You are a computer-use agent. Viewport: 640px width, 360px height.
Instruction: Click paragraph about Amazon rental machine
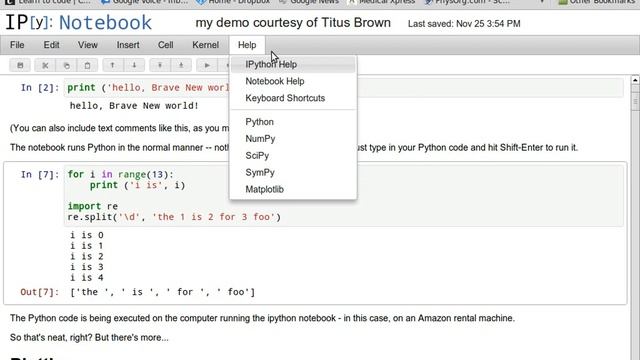click(262, 318)
